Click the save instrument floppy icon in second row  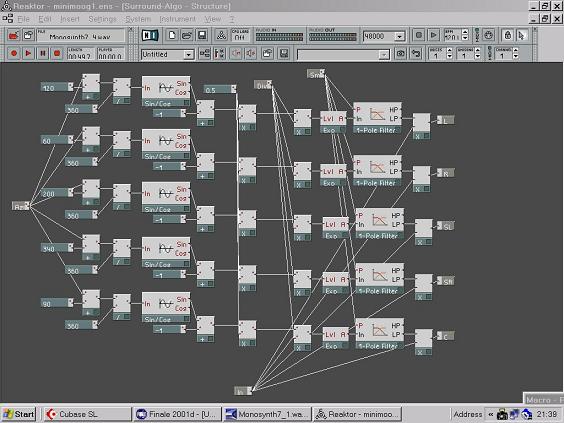284,54
